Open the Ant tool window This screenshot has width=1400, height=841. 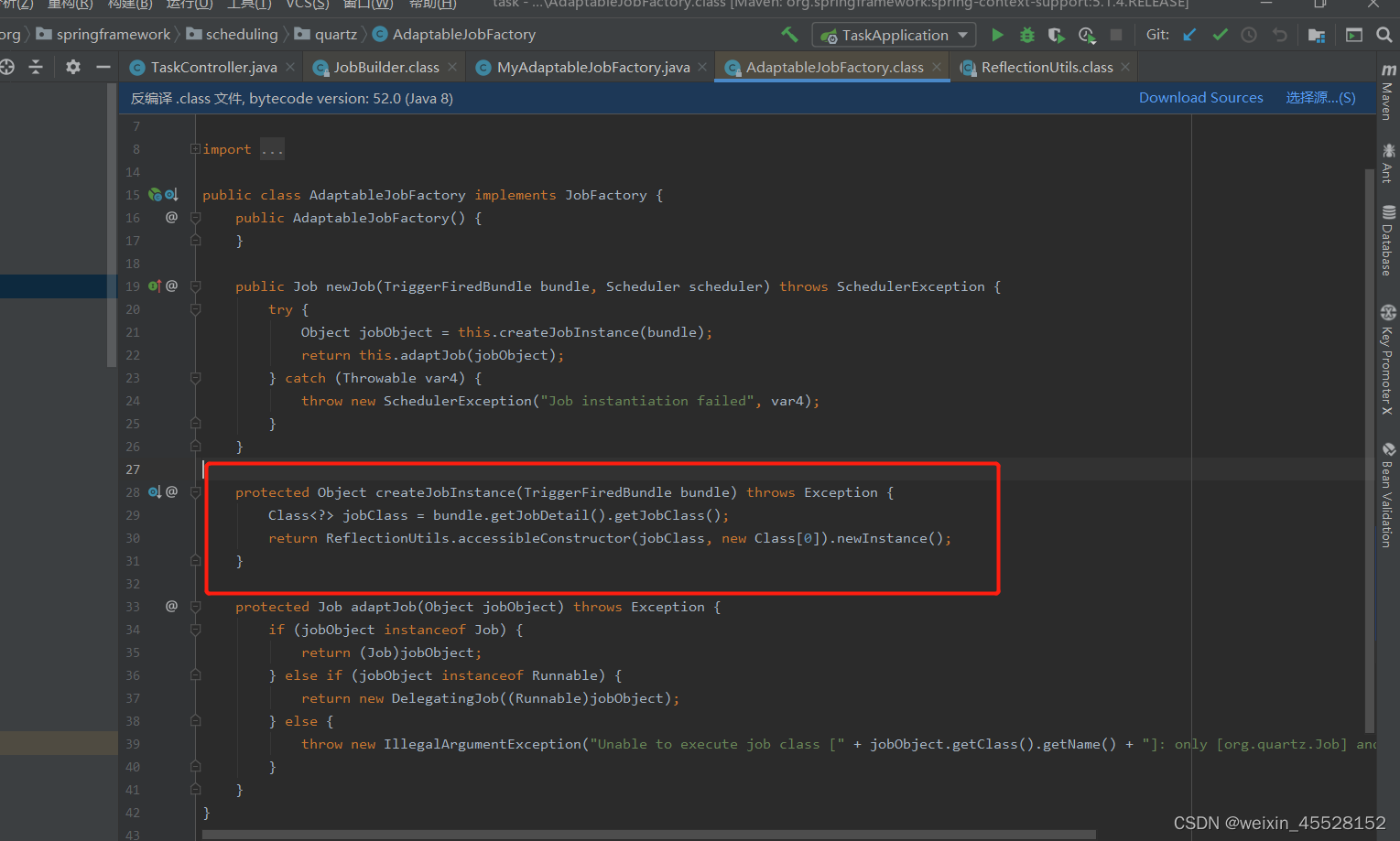pos(1388,163)
